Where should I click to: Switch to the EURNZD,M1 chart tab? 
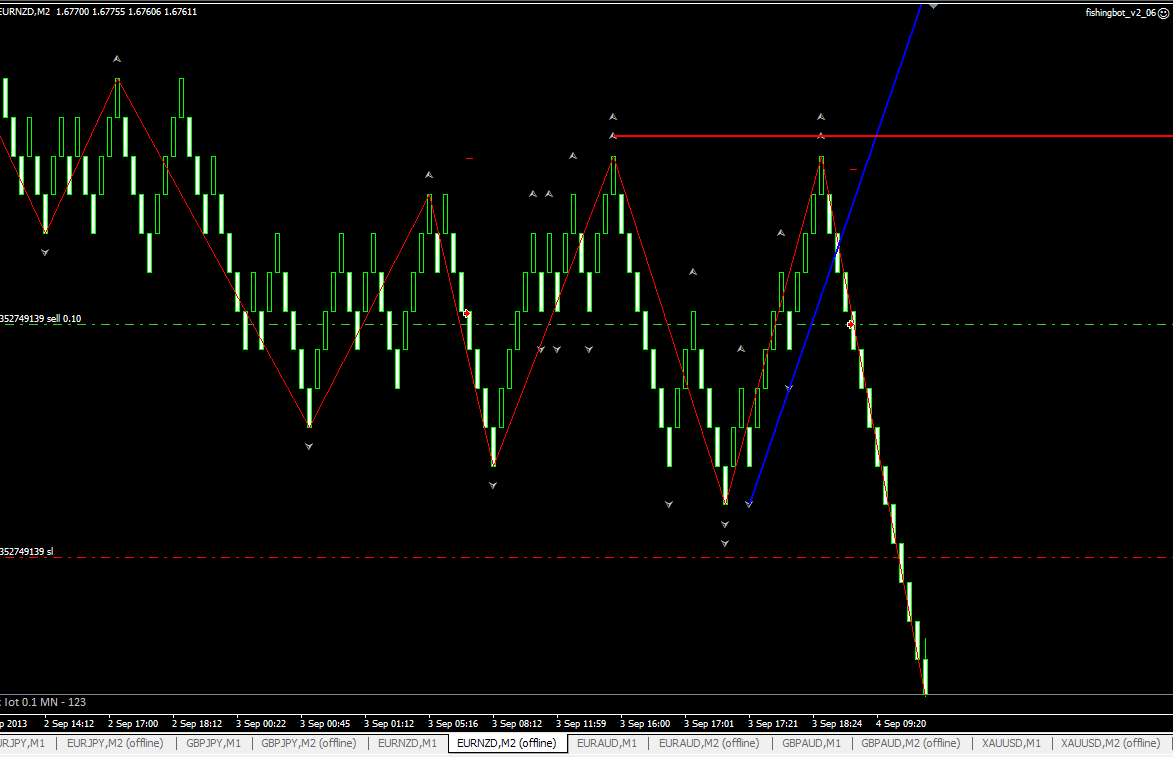coord(407,743)
